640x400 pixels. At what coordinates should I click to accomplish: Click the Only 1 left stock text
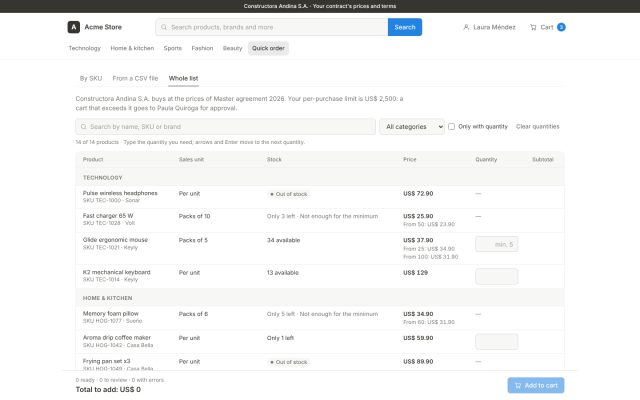click(280, 338)
